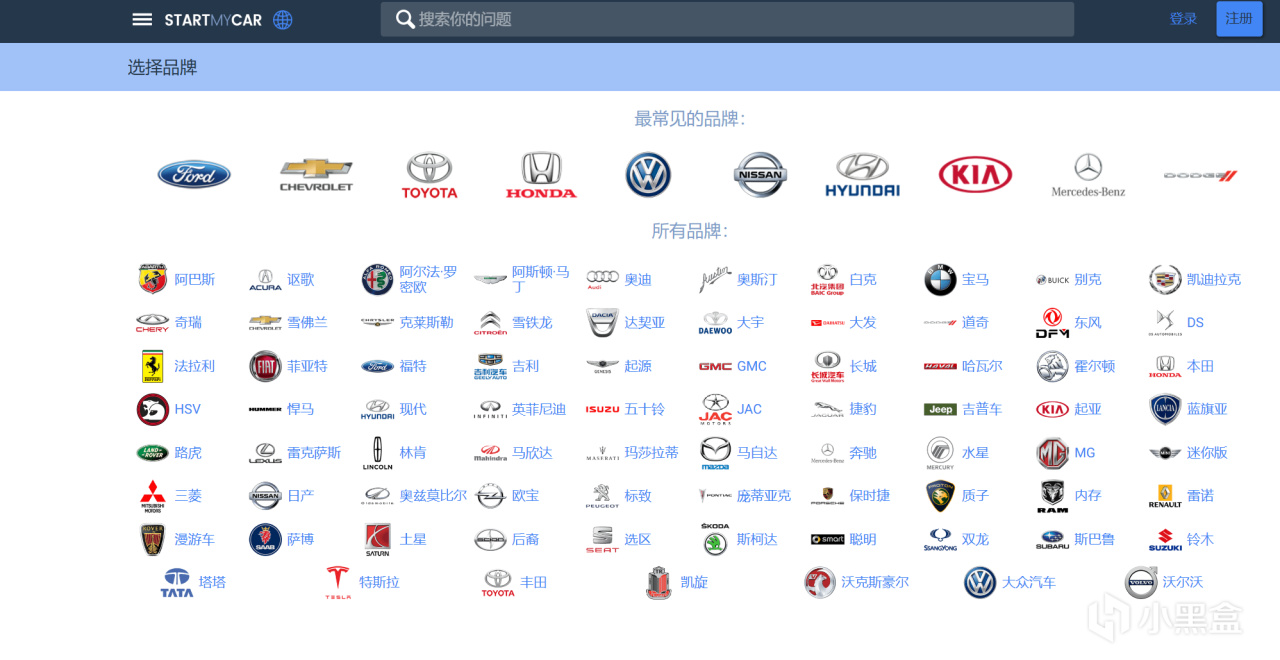Open the 别克 brand link

(x=1088, y=280)
